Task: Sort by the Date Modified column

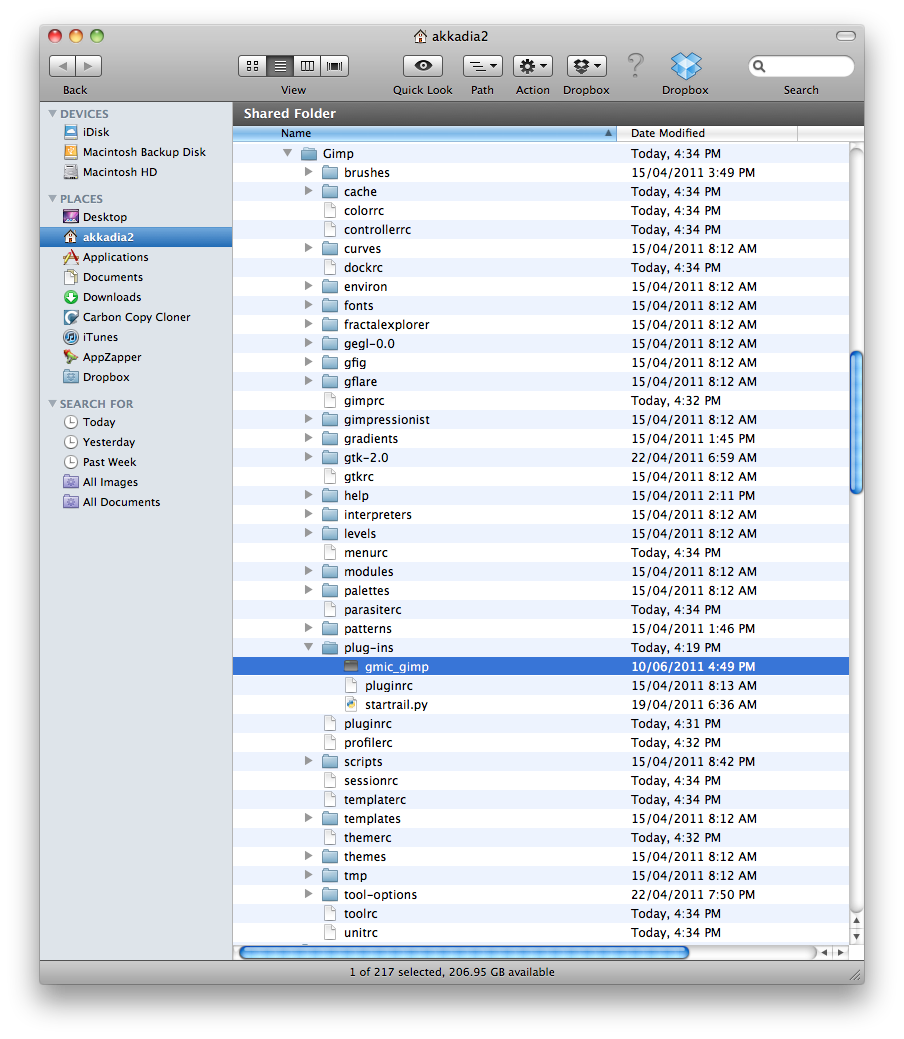Action: pos(706,133)
